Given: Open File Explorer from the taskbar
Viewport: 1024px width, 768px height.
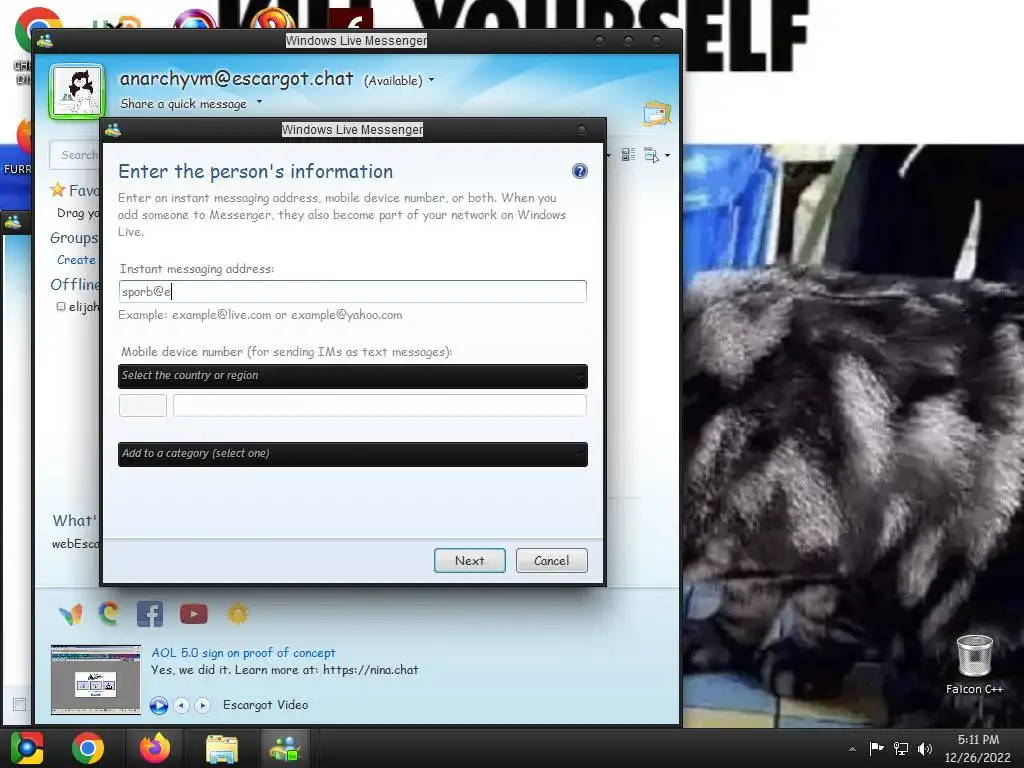Looking at the screenshot, I should 222,748.
